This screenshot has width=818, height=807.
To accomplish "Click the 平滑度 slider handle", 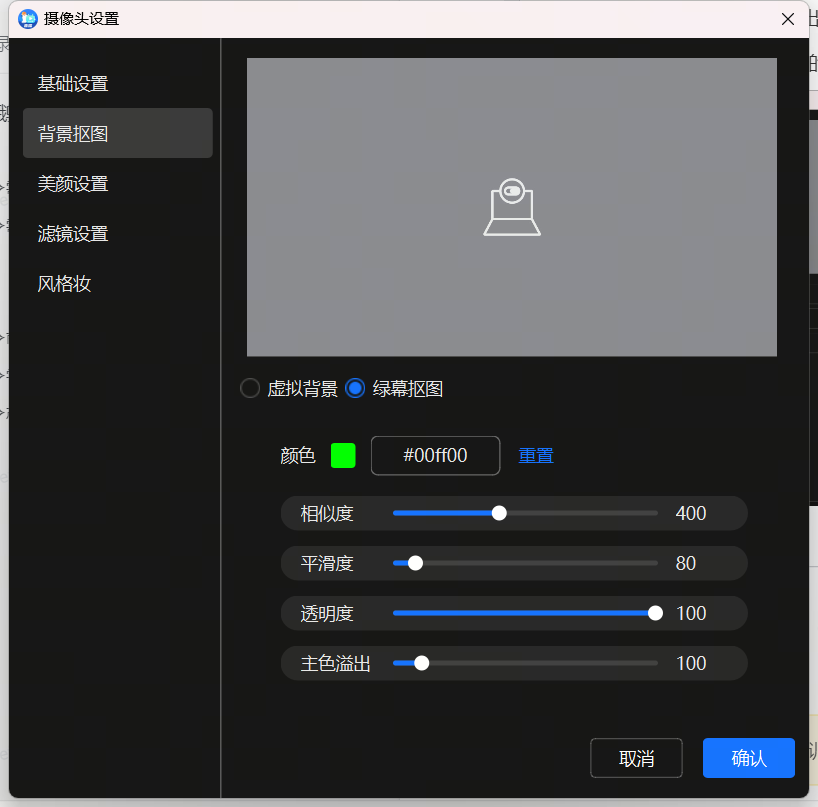I will tap(415, 563).
